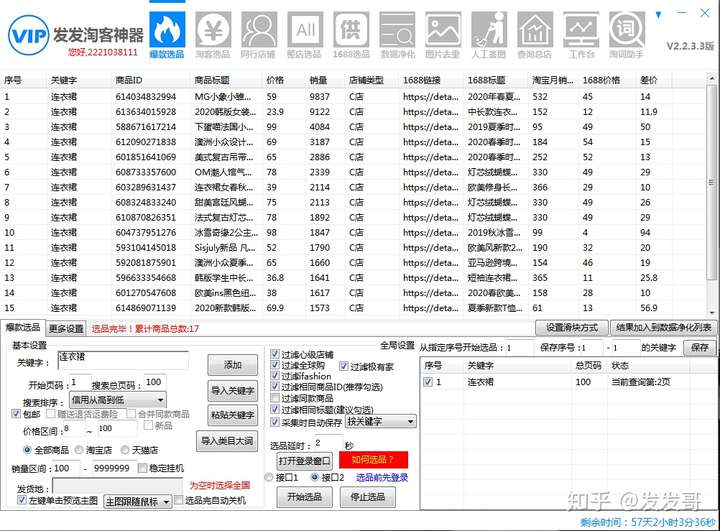Image resolution: width=720 pixels, height=531 pixels.
Task: Click the 搜索总页码 field showing 100
Action: [x=155, y=382]
